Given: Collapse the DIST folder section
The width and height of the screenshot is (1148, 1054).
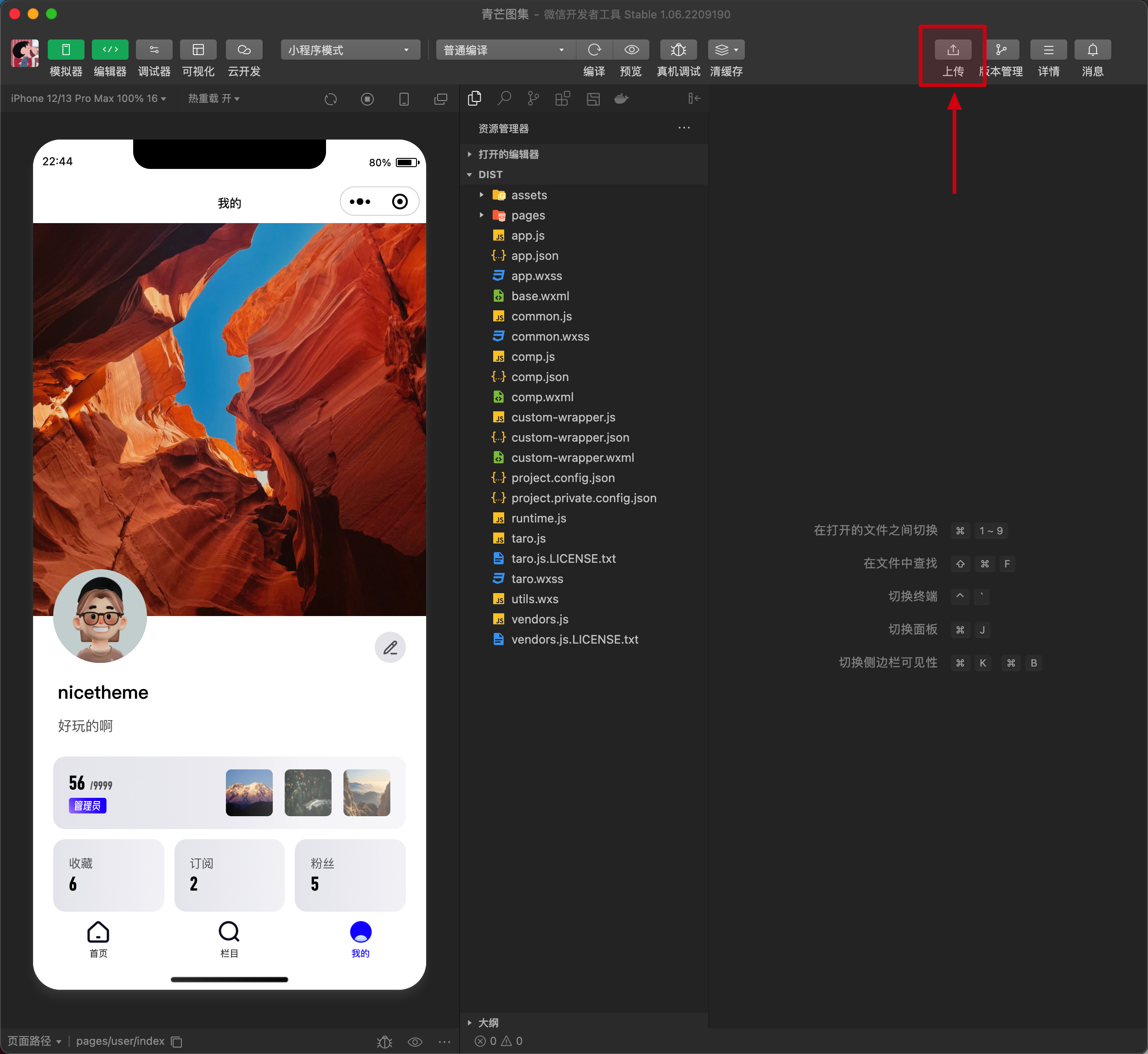Looking at the screenshot, I should pyautogui.click(x=584, y=174).
